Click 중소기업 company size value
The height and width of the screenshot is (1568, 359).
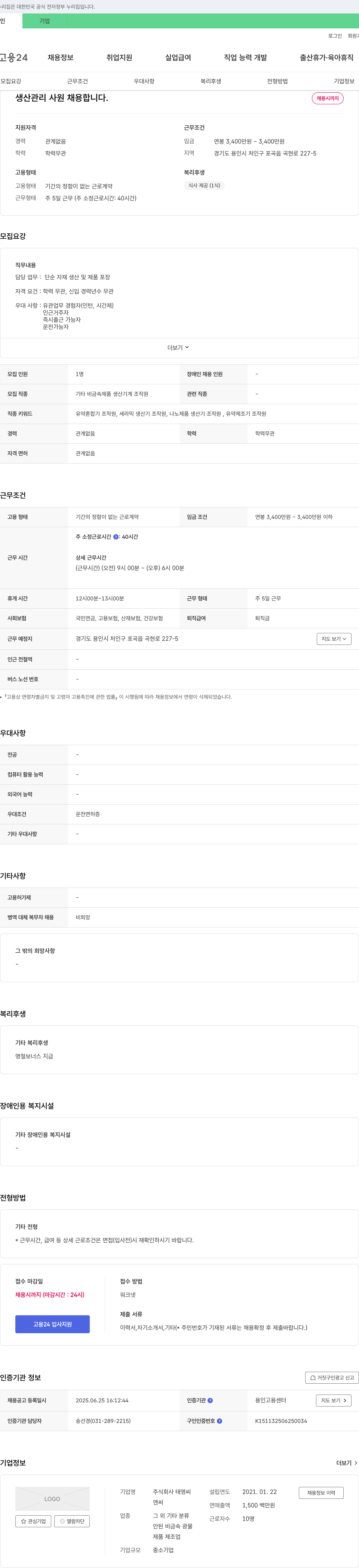click(x=163, y=1550)
